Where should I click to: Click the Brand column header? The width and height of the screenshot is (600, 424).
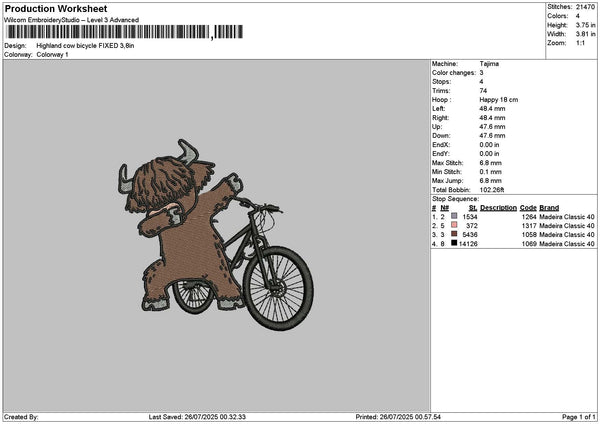point(549,208)
